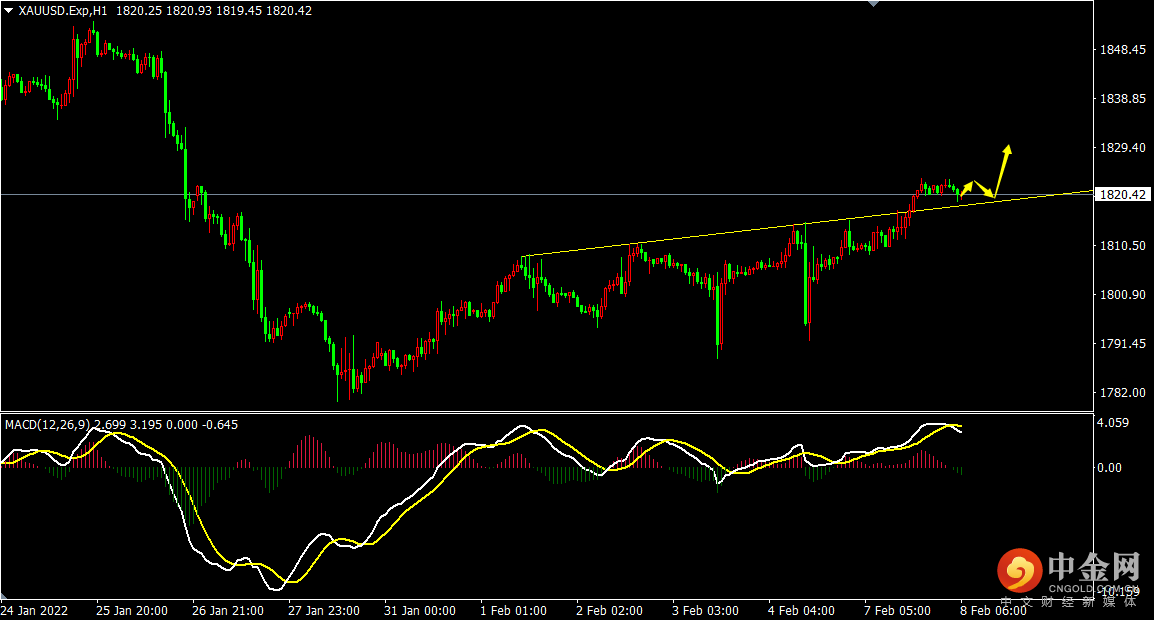Click the 1782.00 price axis label
The image size is (1154, 620).
(x=1121, y=393)
